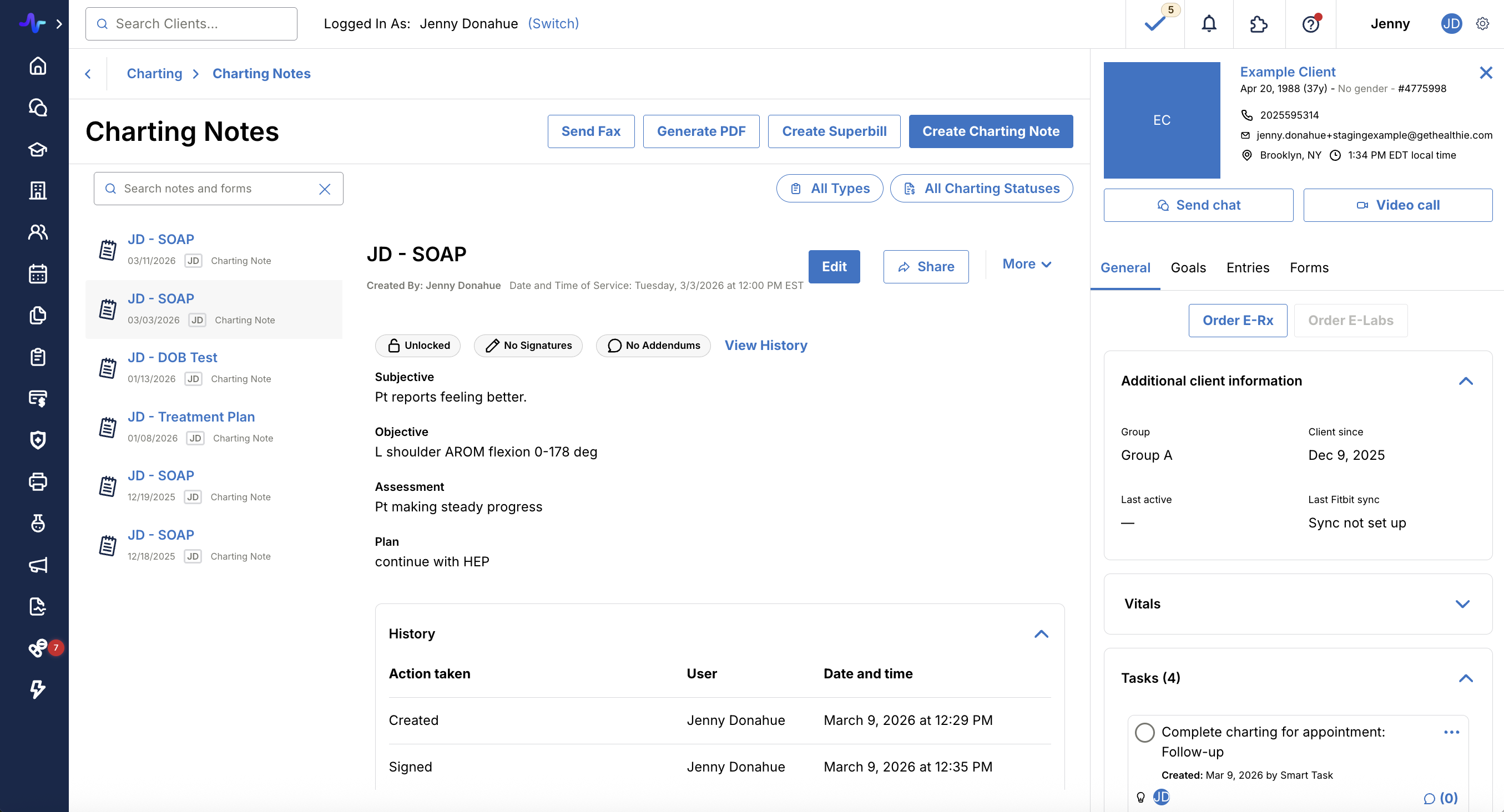Click the calendar icon in sidebar
This screenshot has width=1504, height=812.
(38, 273)
